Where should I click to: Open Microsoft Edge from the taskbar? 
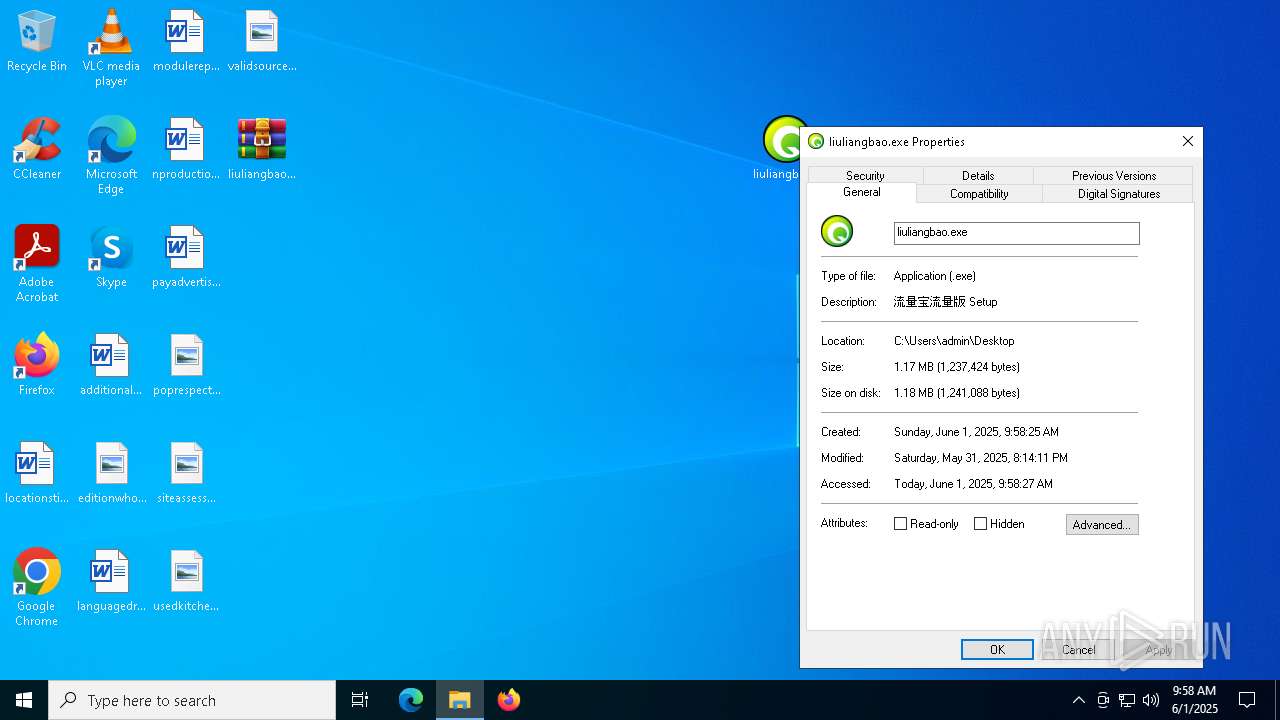pos(411,700)
